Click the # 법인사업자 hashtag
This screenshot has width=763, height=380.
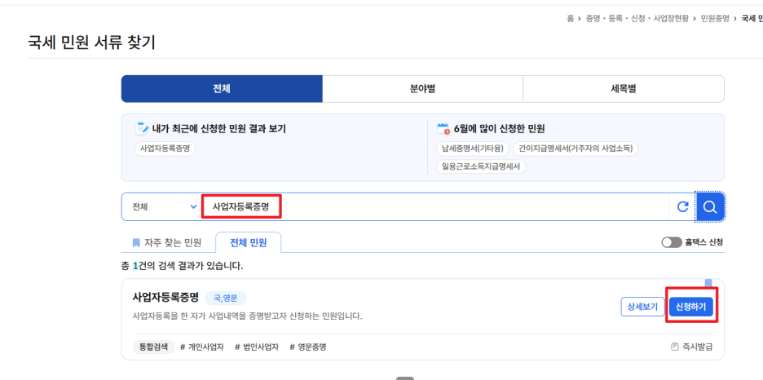coord(256,347)
